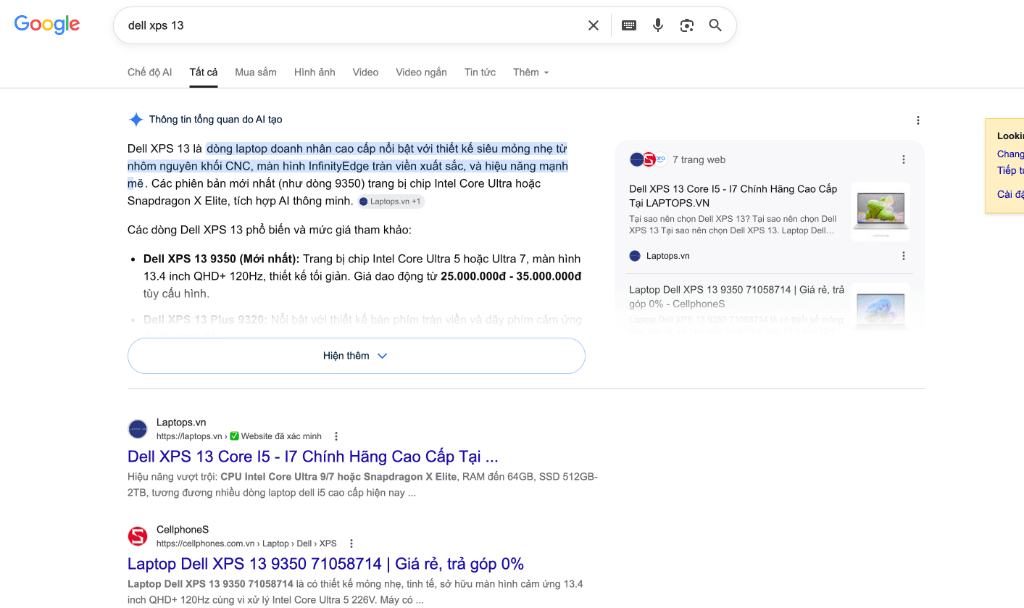Click the AI overview sparkle icon

[136, 120]
